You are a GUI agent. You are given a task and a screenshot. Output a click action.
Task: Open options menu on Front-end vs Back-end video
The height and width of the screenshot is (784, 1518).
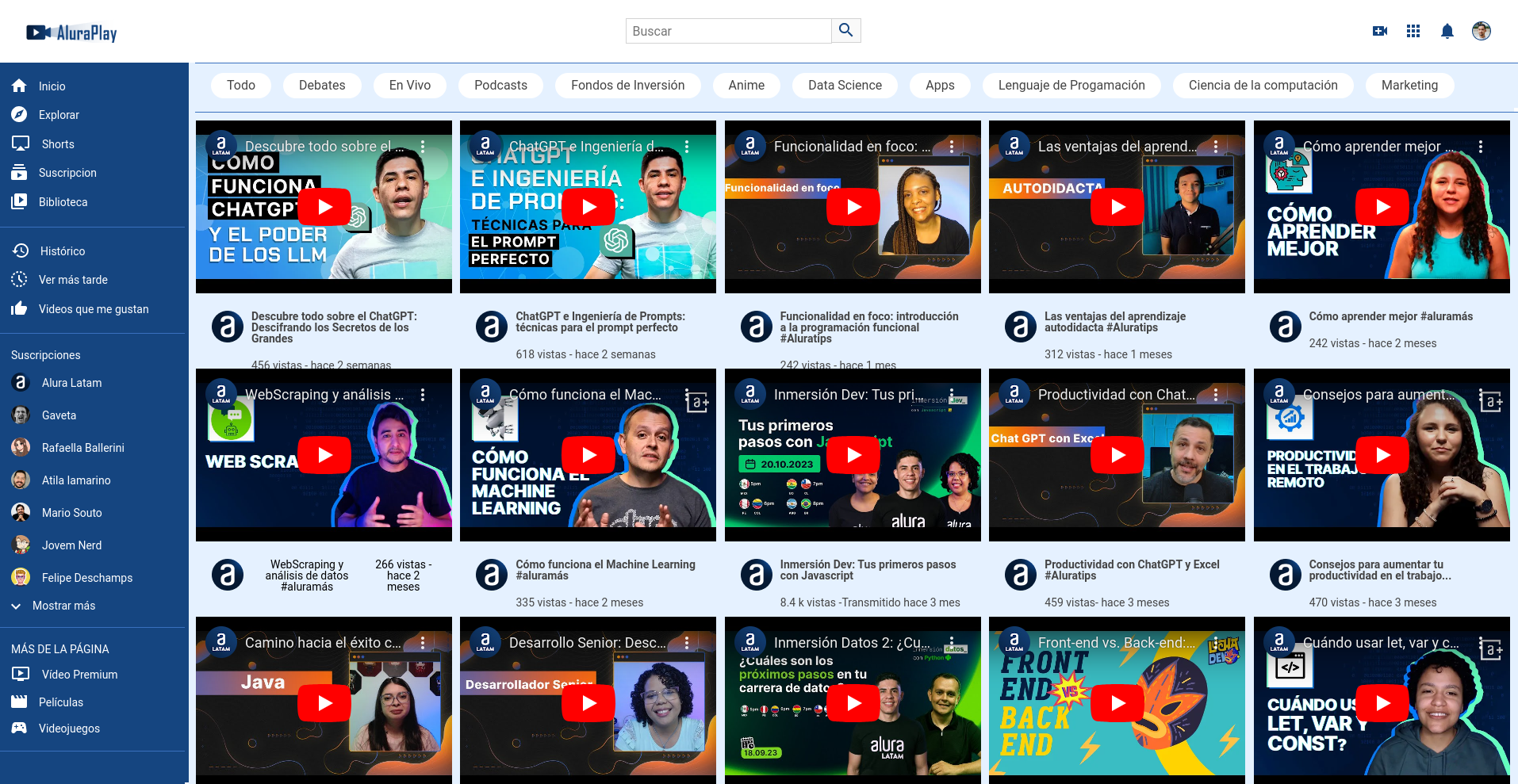1215,642
